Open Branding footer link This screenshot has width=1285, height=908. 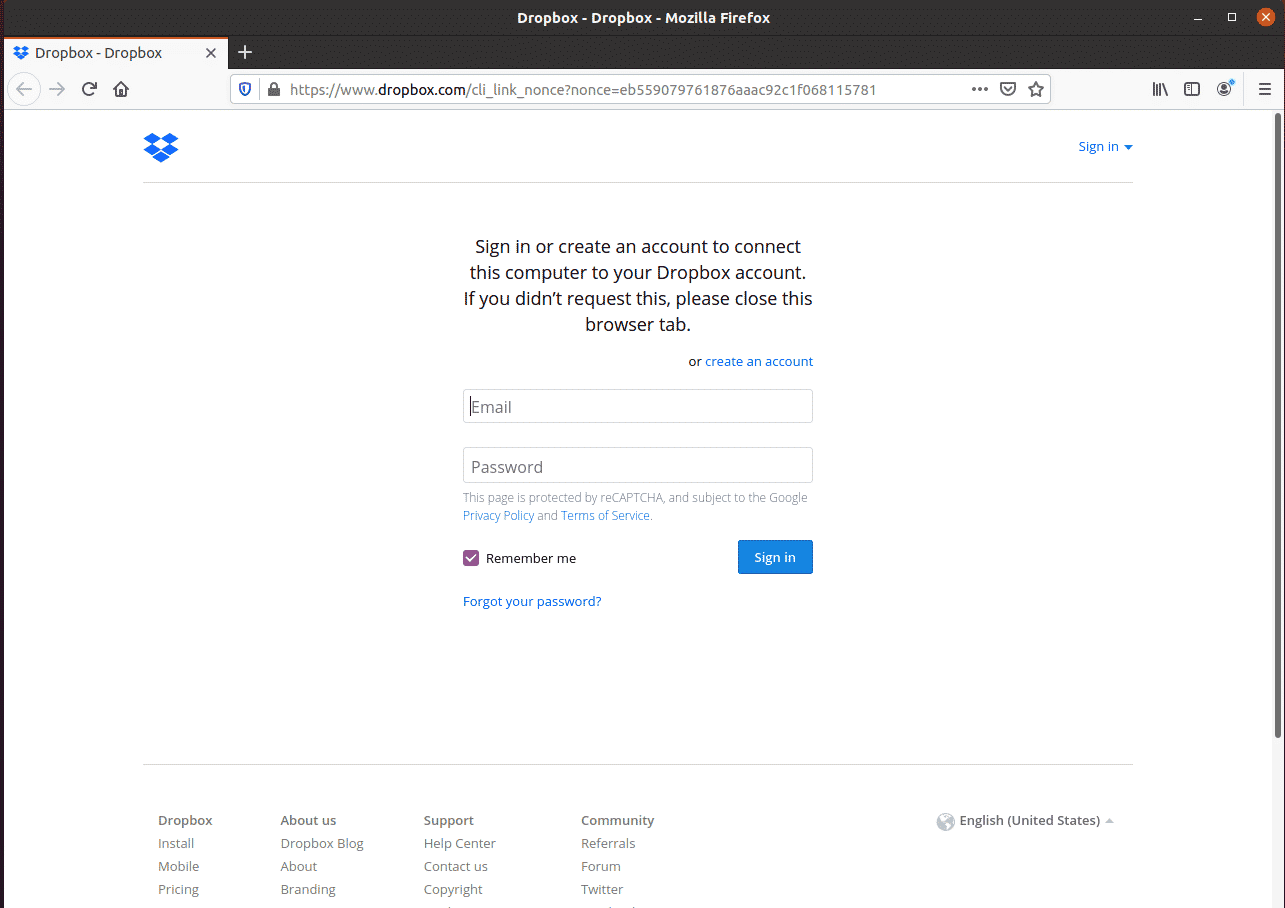(308, 890)
